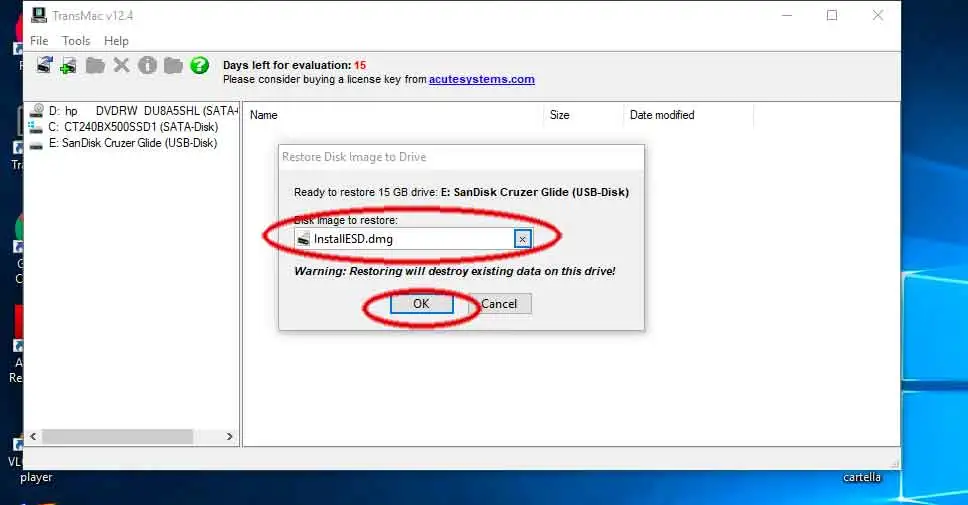Click the 'cartella' desktop label

point(862,477)
